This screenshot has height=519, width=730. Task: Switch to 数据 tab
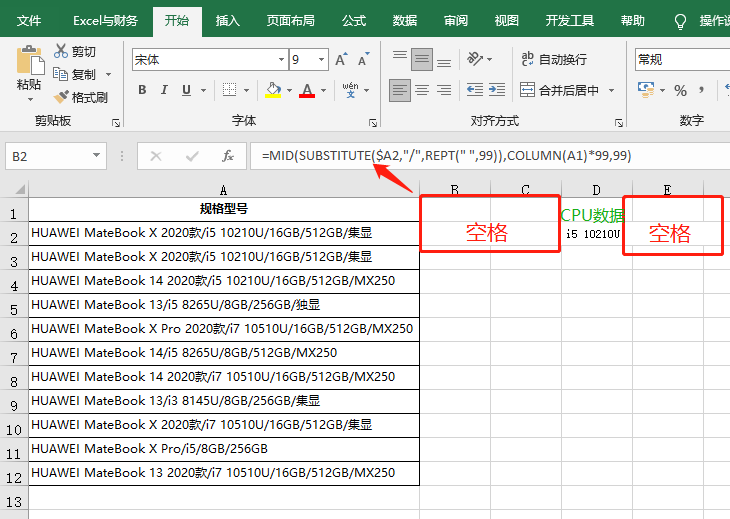coord(405,20)
